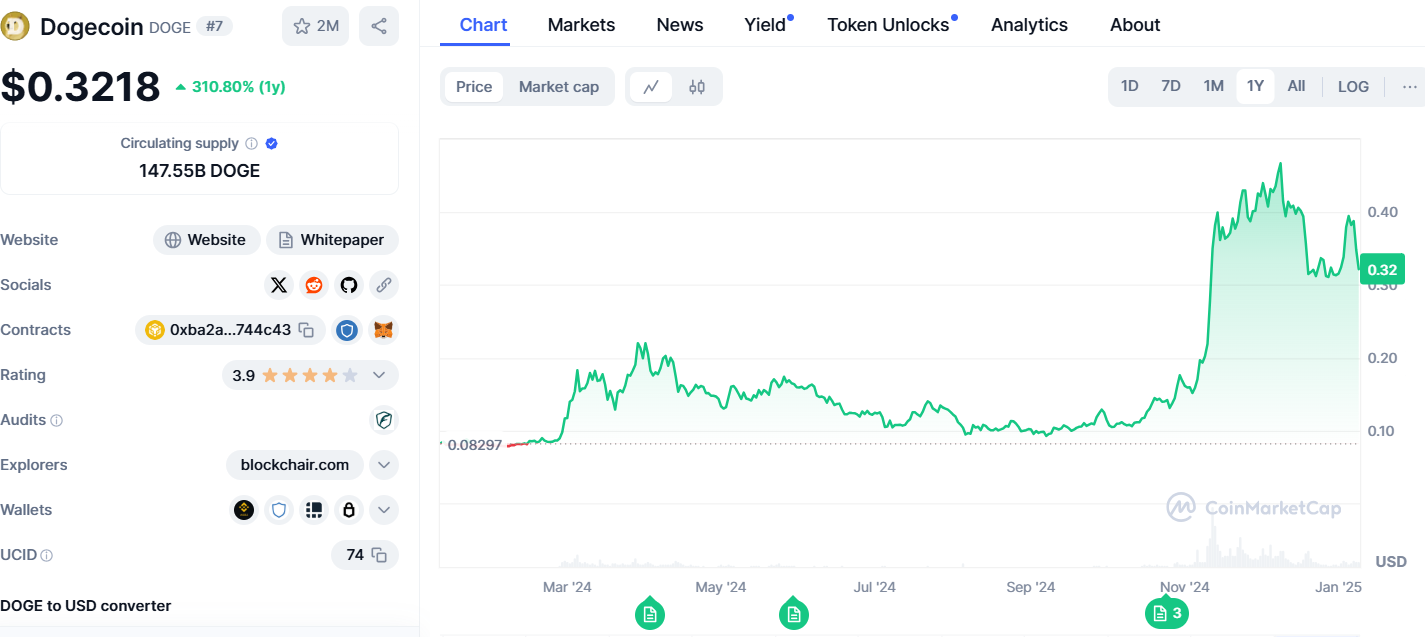Click the share icon next to watchlist
Screen dimensions: 1425x637
(379, 26)
